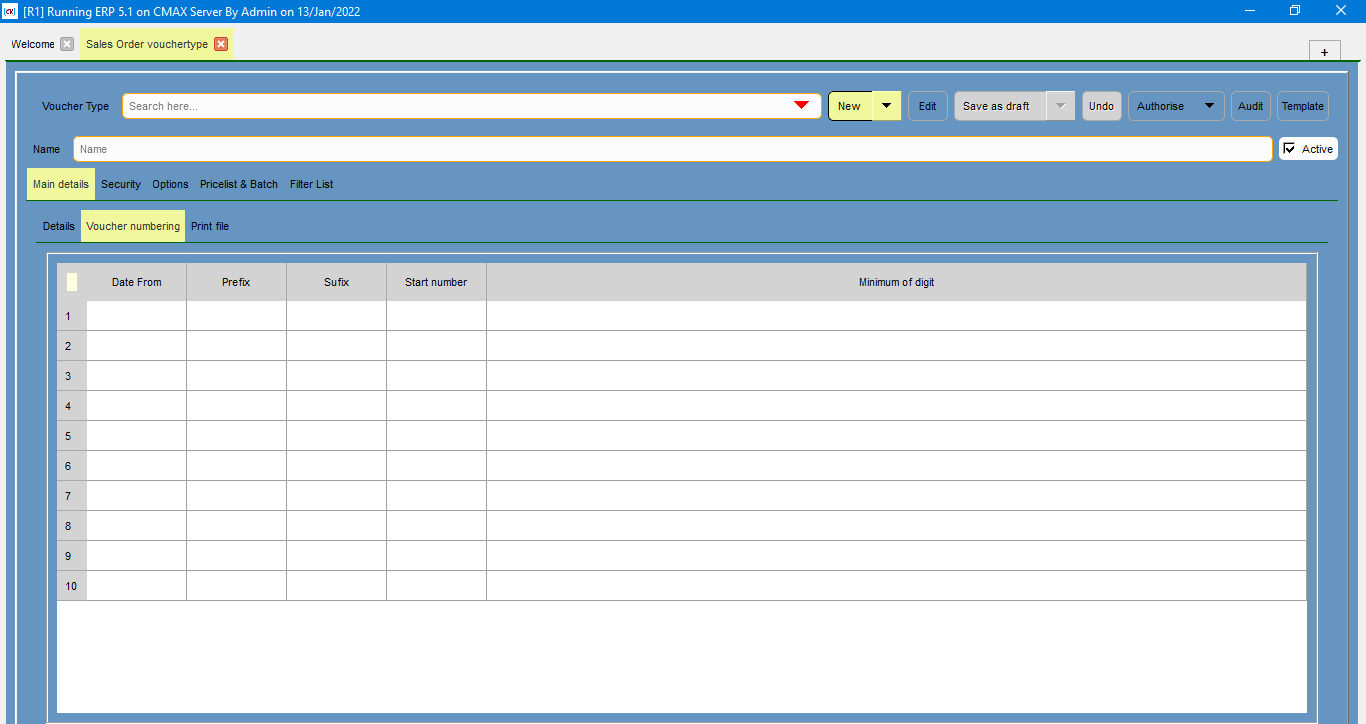1366x724 pixels.
Task: Click the Start number column header
Action: (x=436, y=282)
